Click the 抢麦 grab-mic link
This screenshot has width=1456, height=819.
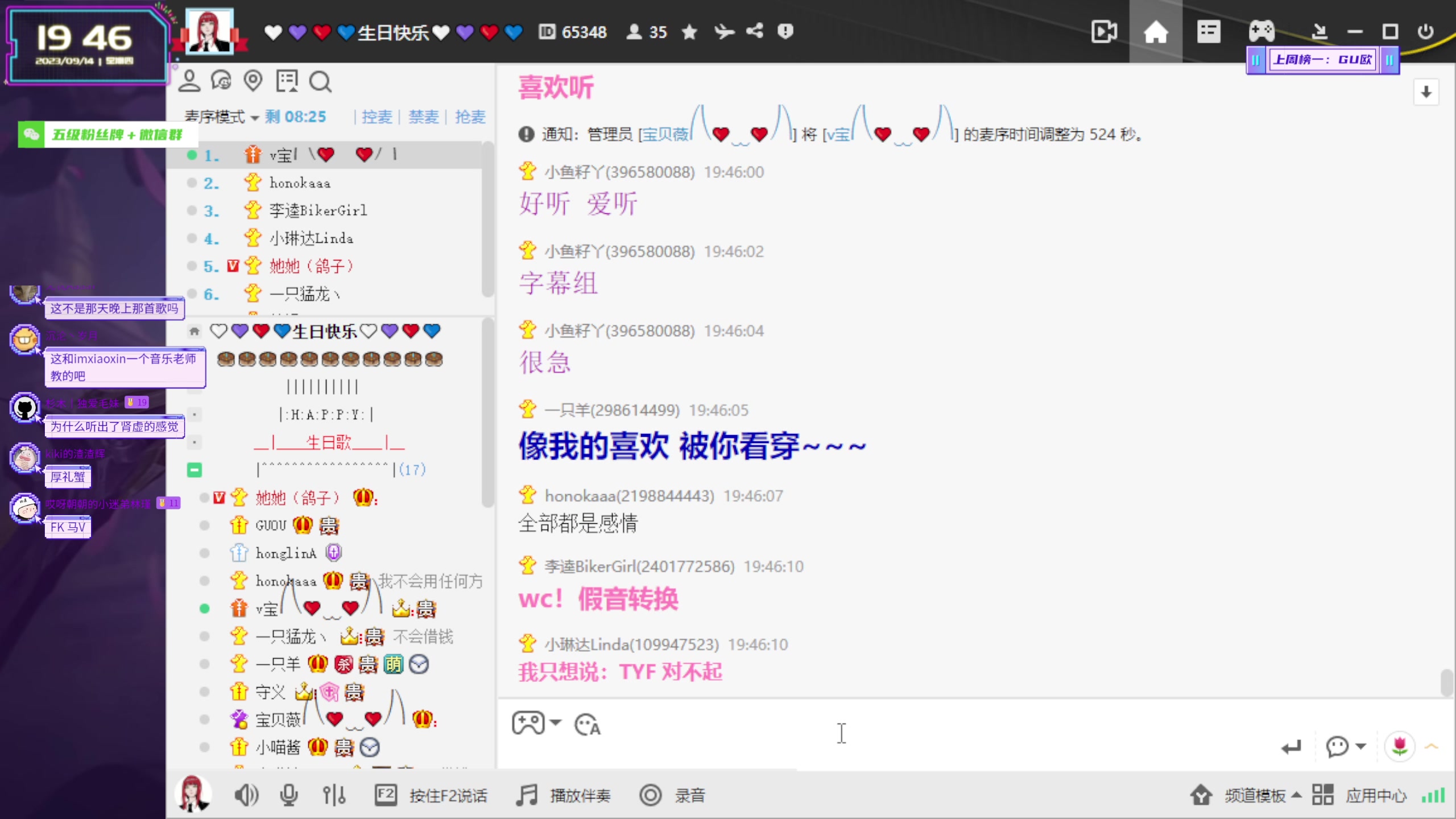470,117
